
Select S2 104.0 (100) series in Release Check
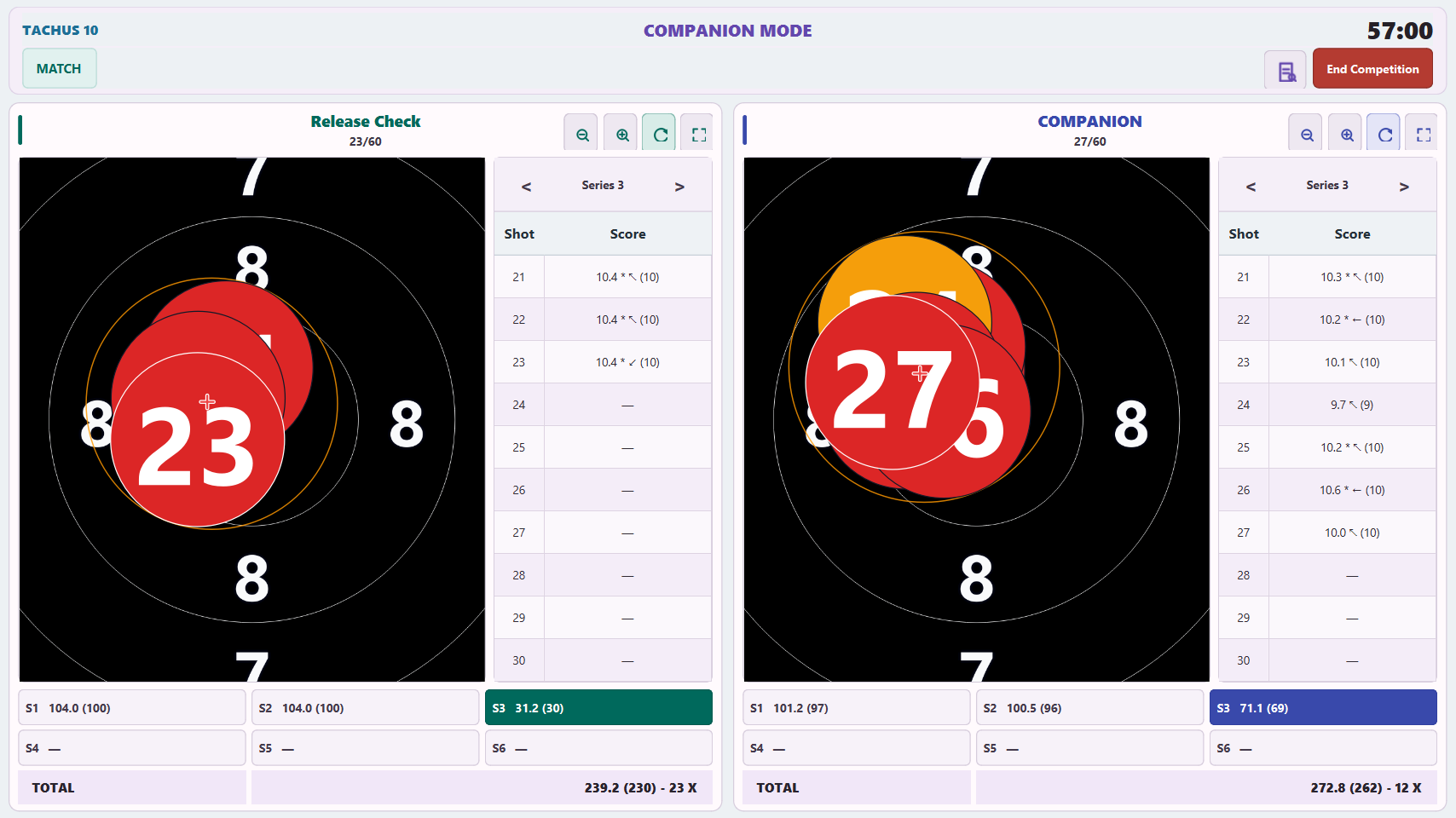366,707
